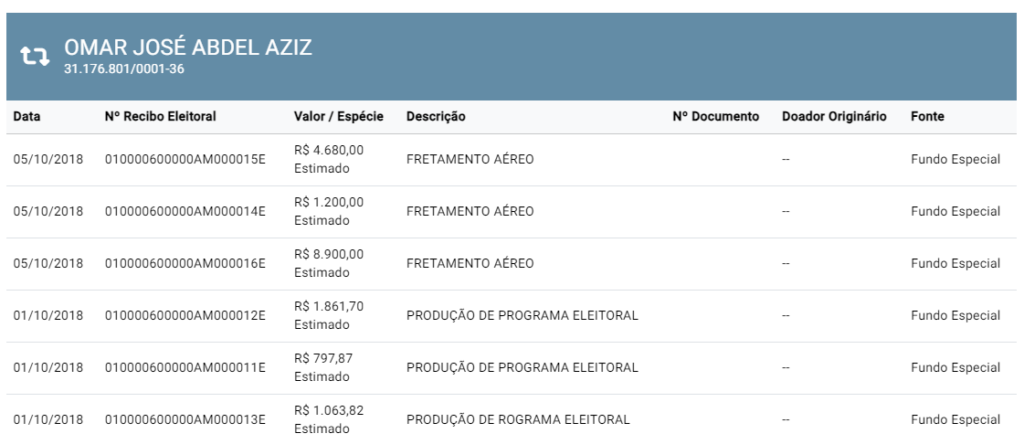Click the Descrição column header
The image size is (1024, 444).
[x=436, y=117]
